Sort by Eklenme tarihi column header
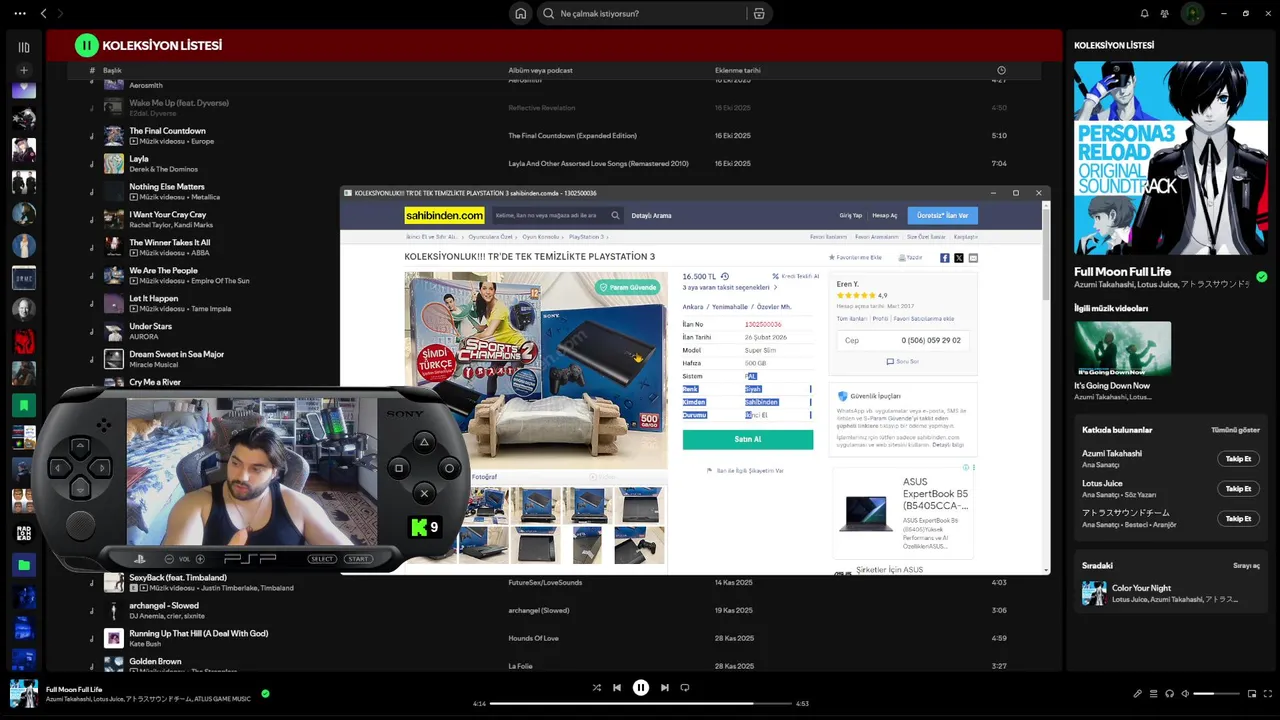The image size is (1280, 720). pos(738,70)
